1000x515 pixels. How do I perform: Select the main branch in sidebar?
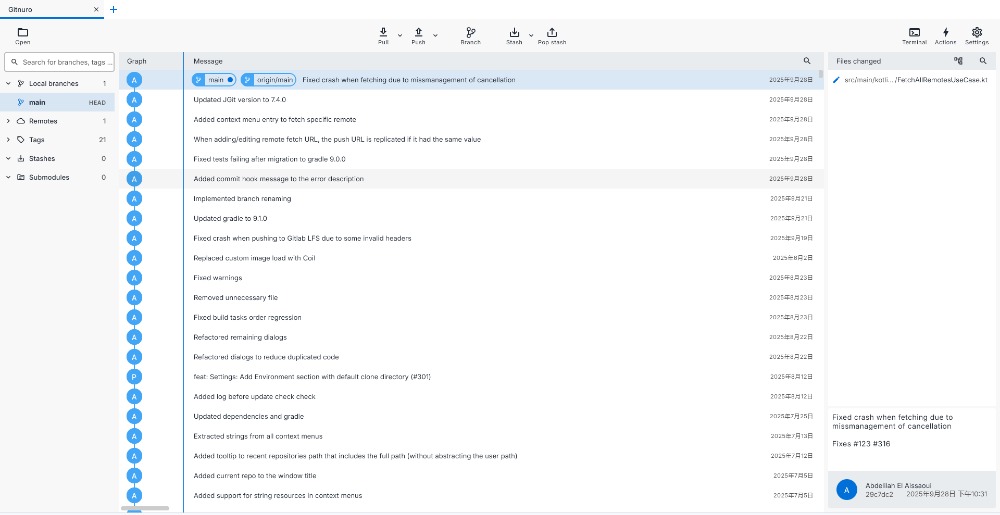(37, 102)
